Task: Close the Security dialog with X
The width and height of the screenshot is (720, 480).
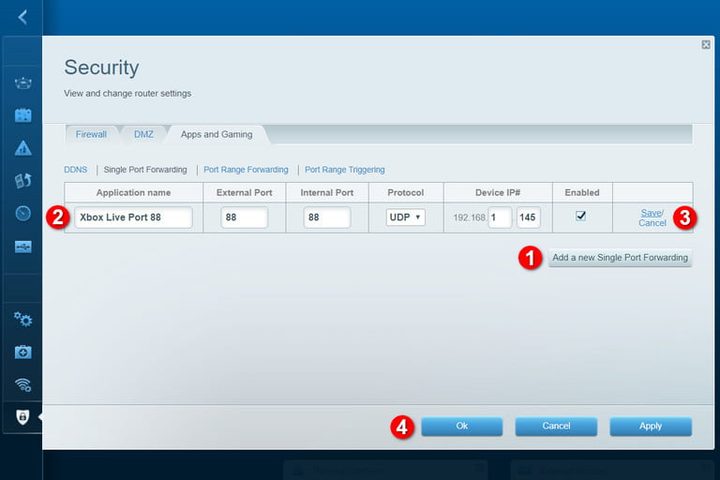Action: (706, 45)
